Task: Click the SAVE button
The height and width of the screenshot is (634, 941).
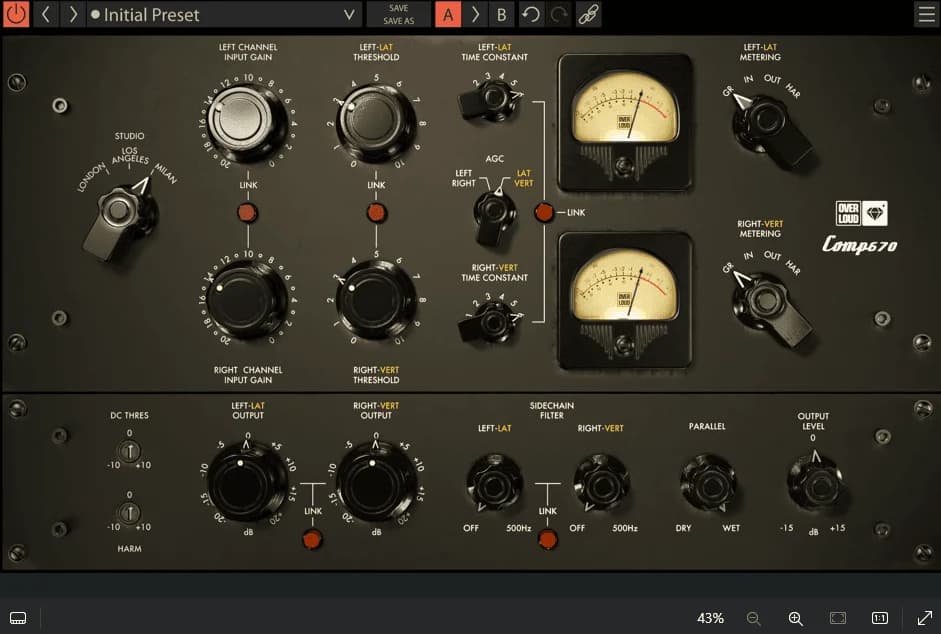Action: (x=399, y=8)
